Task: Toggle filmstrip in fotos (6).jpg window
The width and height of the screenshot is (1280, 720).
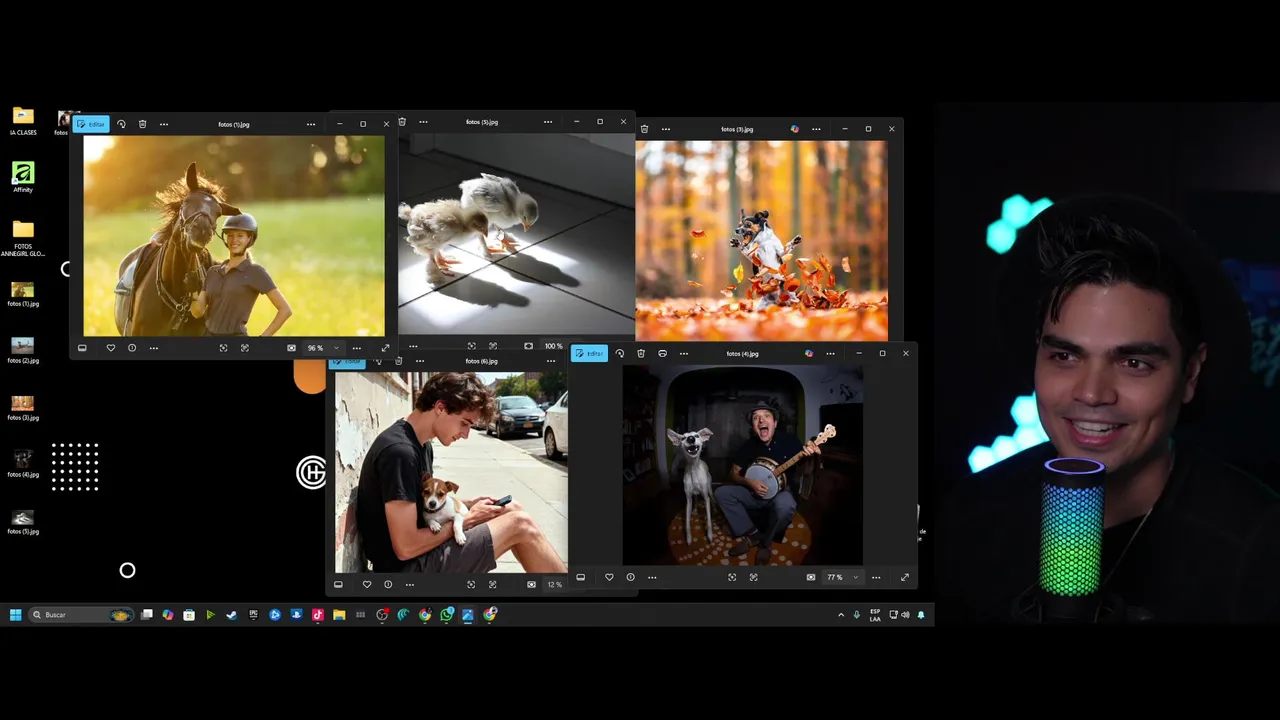Action: [x=338, y=584]
